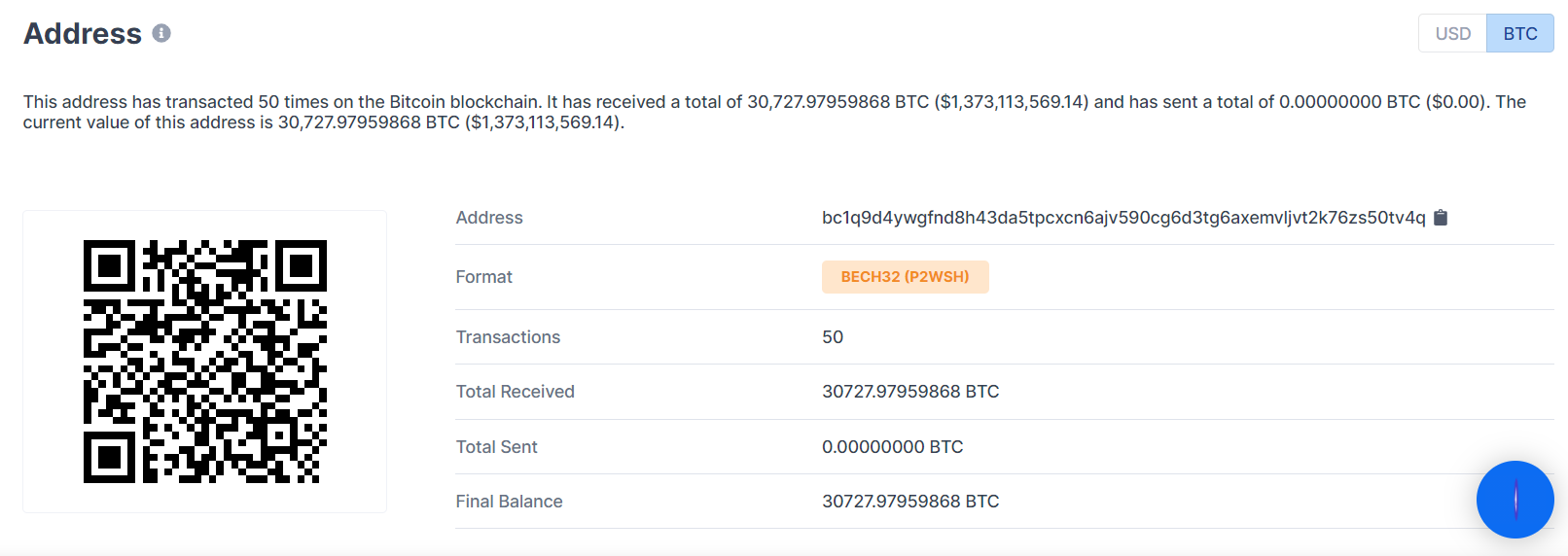1568x556 pixels.
Task: Open the blue floating chat bubble
Action: (x=1515, y=500)
